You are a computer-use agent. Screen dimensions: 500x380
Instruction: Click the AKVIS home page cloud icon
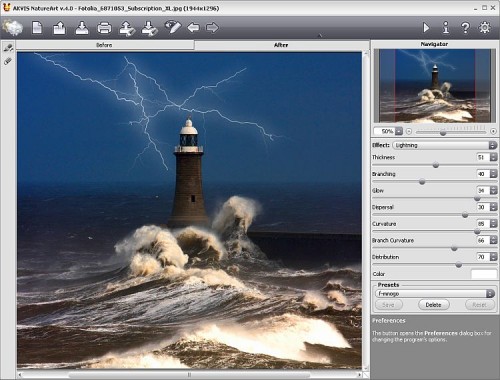(13, 28)
